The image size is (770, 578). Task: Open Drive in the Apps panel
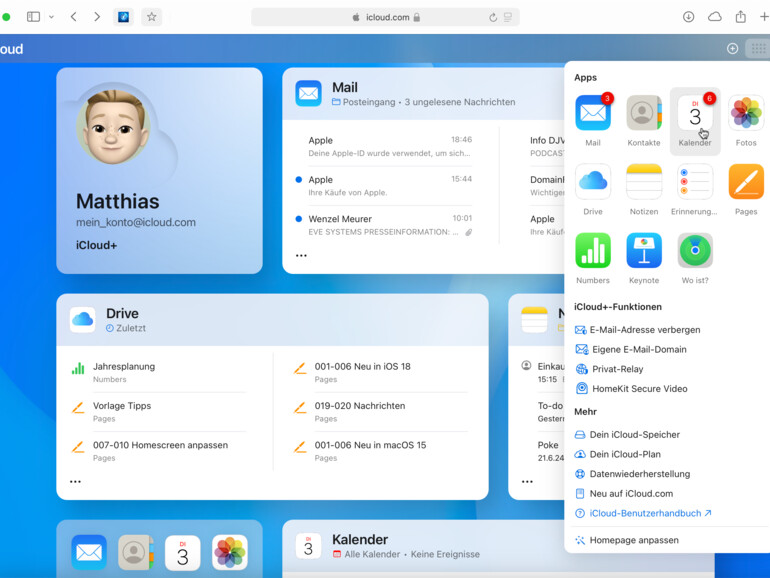point(593,182)
